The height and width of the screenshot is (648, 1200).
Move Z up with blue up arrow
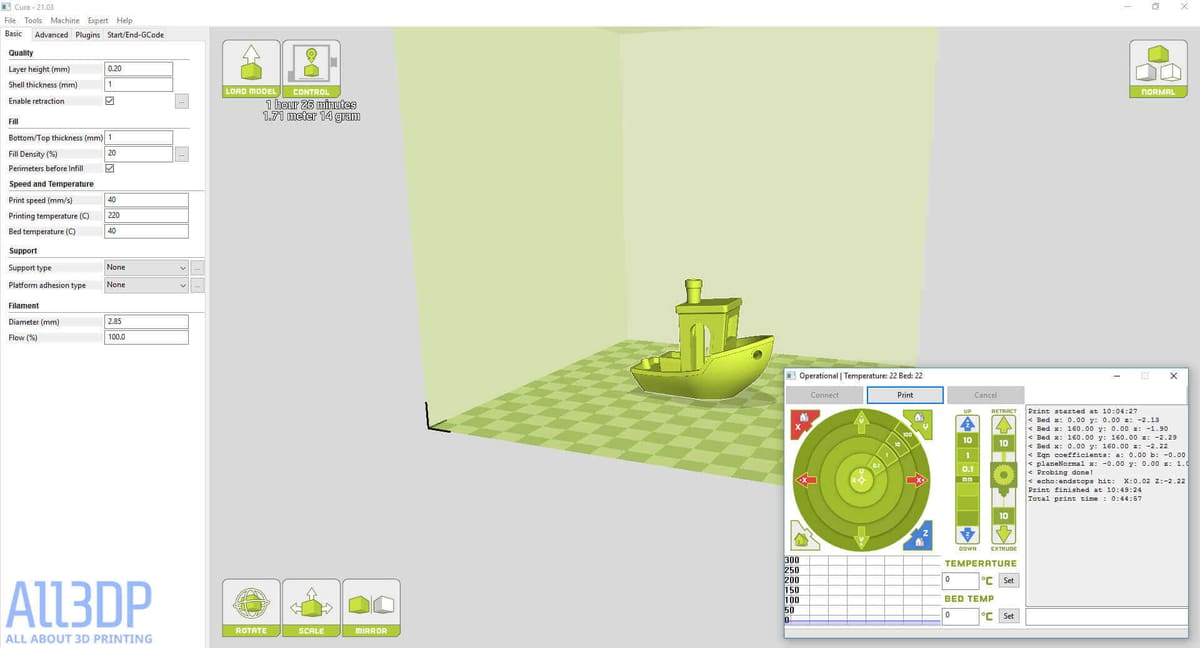pos(967,424)
